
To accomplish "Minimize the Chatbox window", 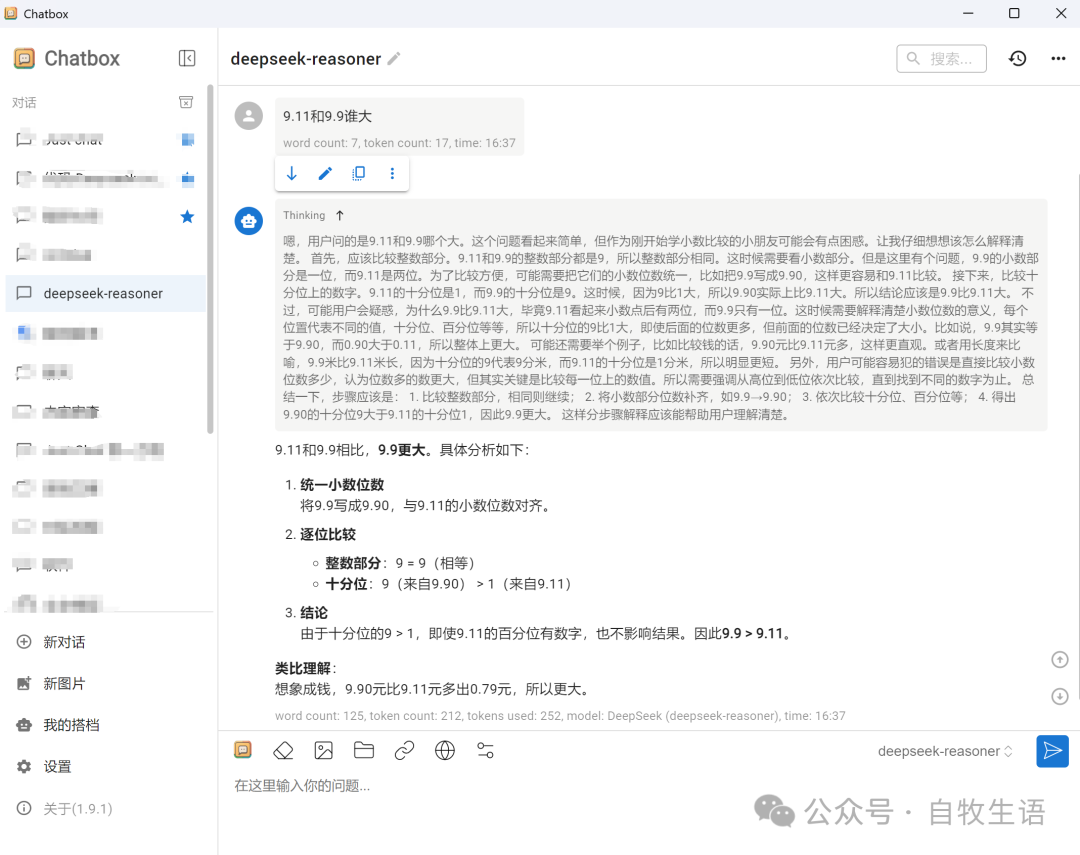I will (968, 13).
